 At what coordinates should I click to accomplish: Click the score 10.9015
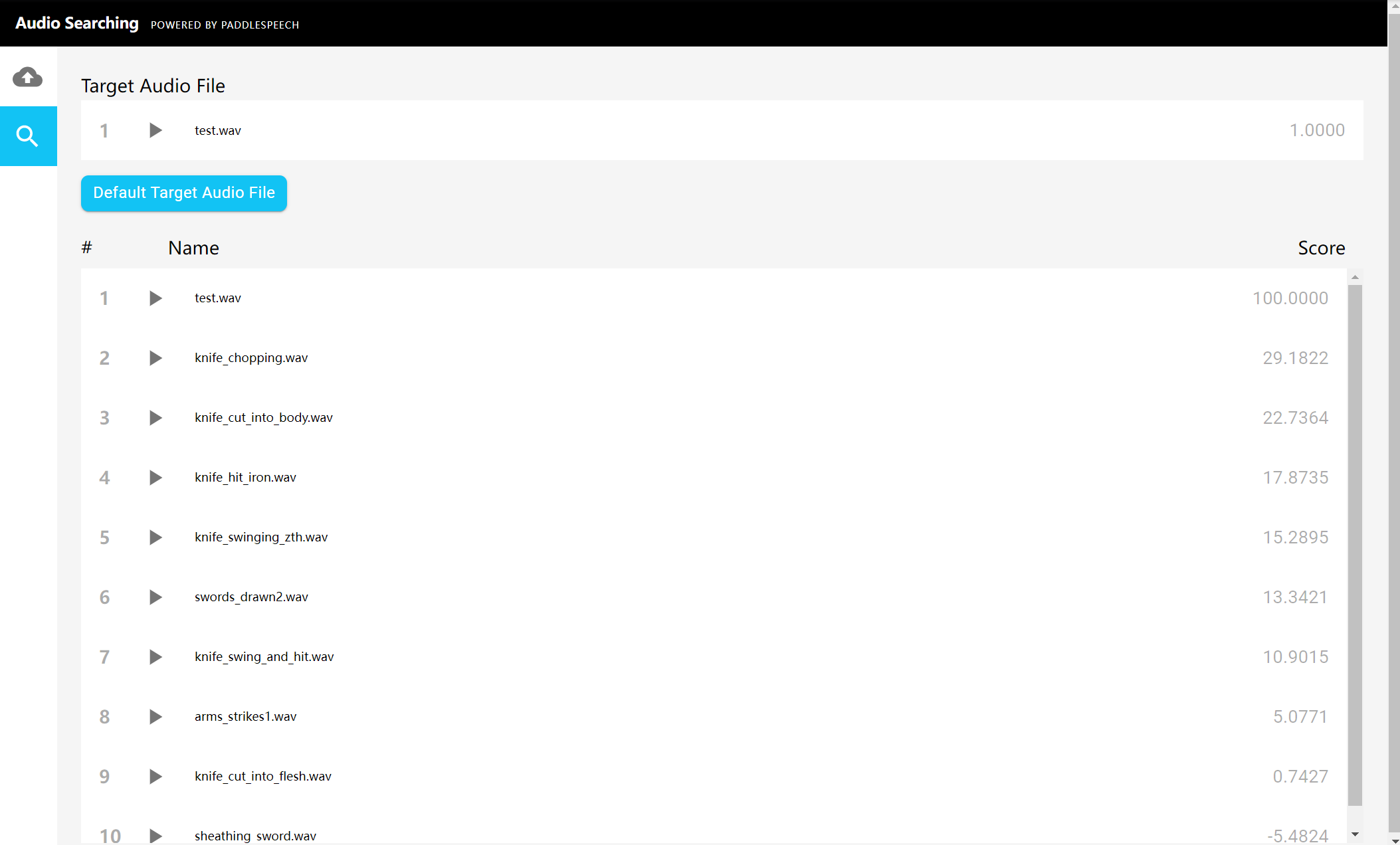1296,657
